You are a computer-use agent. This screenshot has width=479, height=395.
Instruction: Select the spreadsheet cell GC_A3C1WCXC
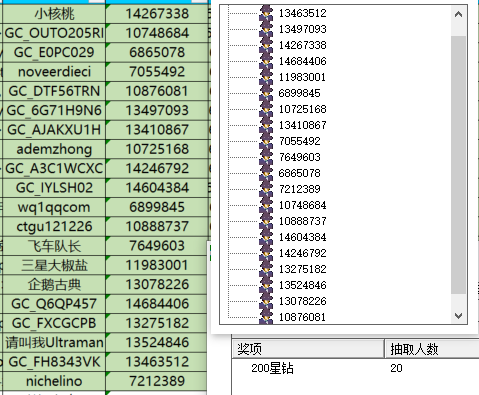coord(54,168)
